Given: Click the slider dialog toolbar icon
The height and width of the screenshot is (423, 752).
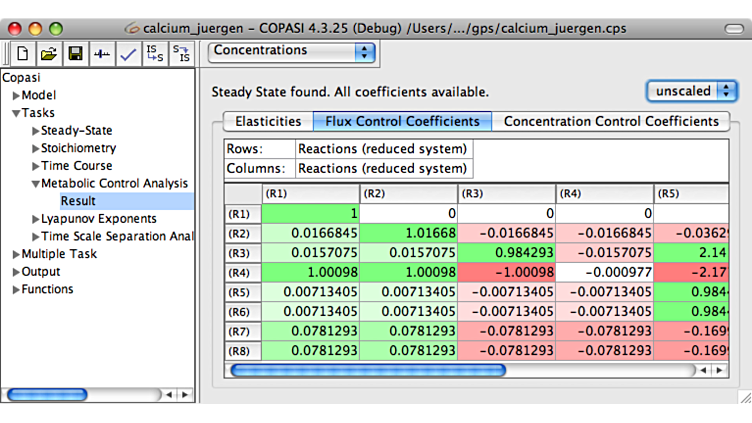Looking at the screenshot, I should 101,54.
